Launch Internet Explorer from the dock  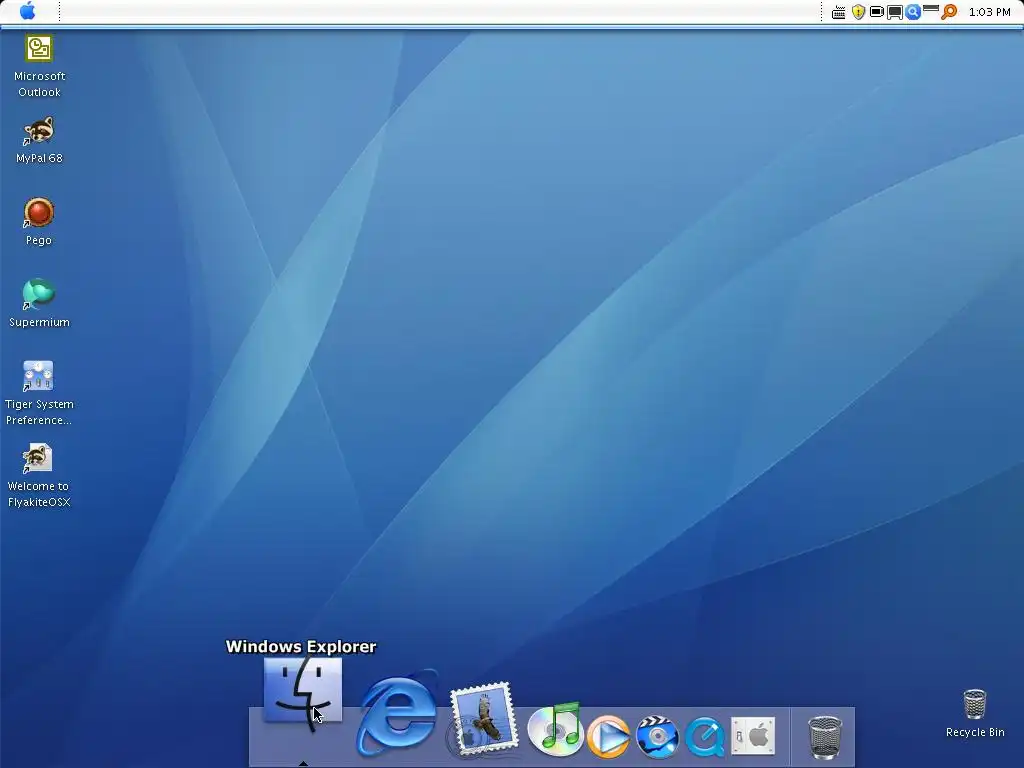(x=397, y=714)
